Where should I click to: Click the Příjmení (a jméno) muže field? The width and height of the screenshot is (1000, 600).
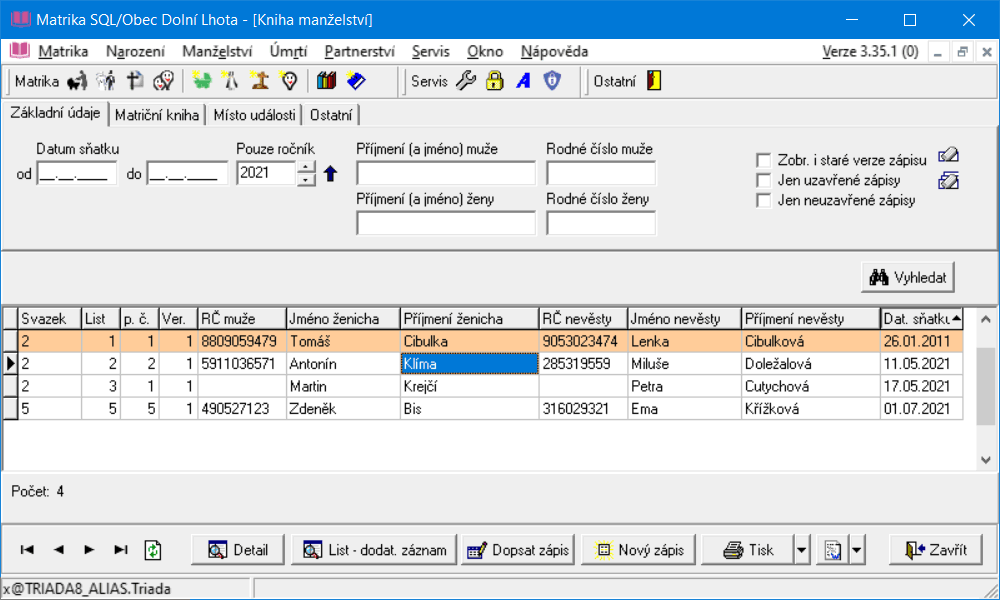pyautogui.click(x=445, y=174)
